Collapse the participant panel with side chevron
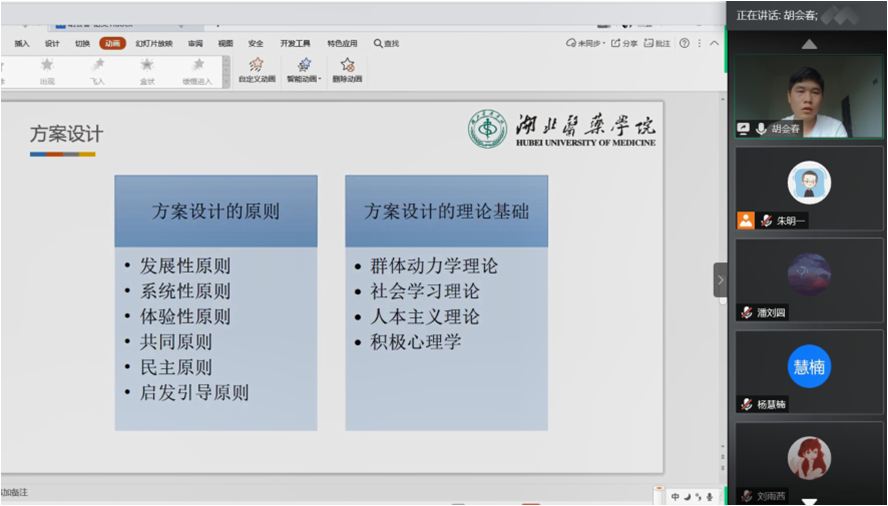Screen dimensions: 888x506 pos(720,280)
